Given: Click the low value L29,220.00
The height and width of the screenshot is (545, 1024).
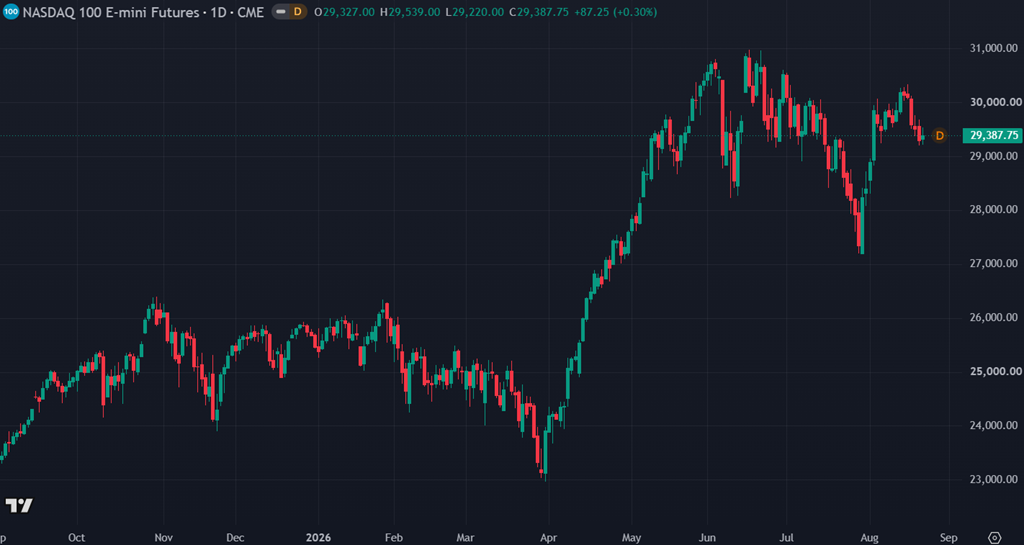Looking at the screenshot, I should pyautogui.click(x=474, y=12).
